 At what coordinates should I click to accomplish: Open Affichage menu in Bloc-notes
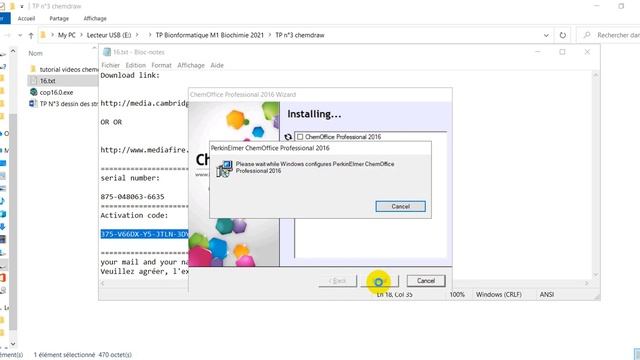191,65
